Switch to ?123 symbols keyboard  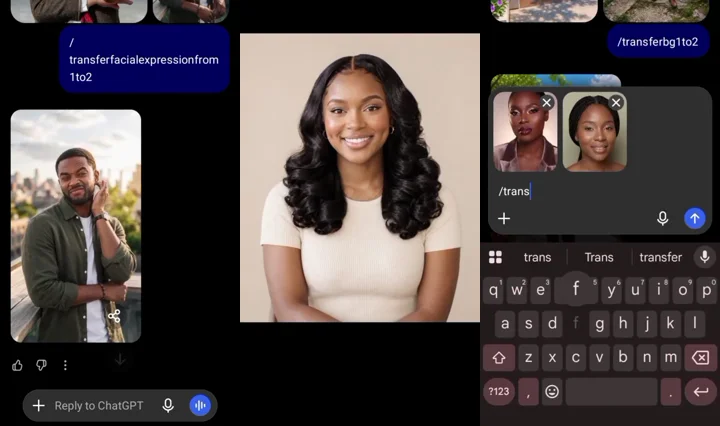[499, 392]
